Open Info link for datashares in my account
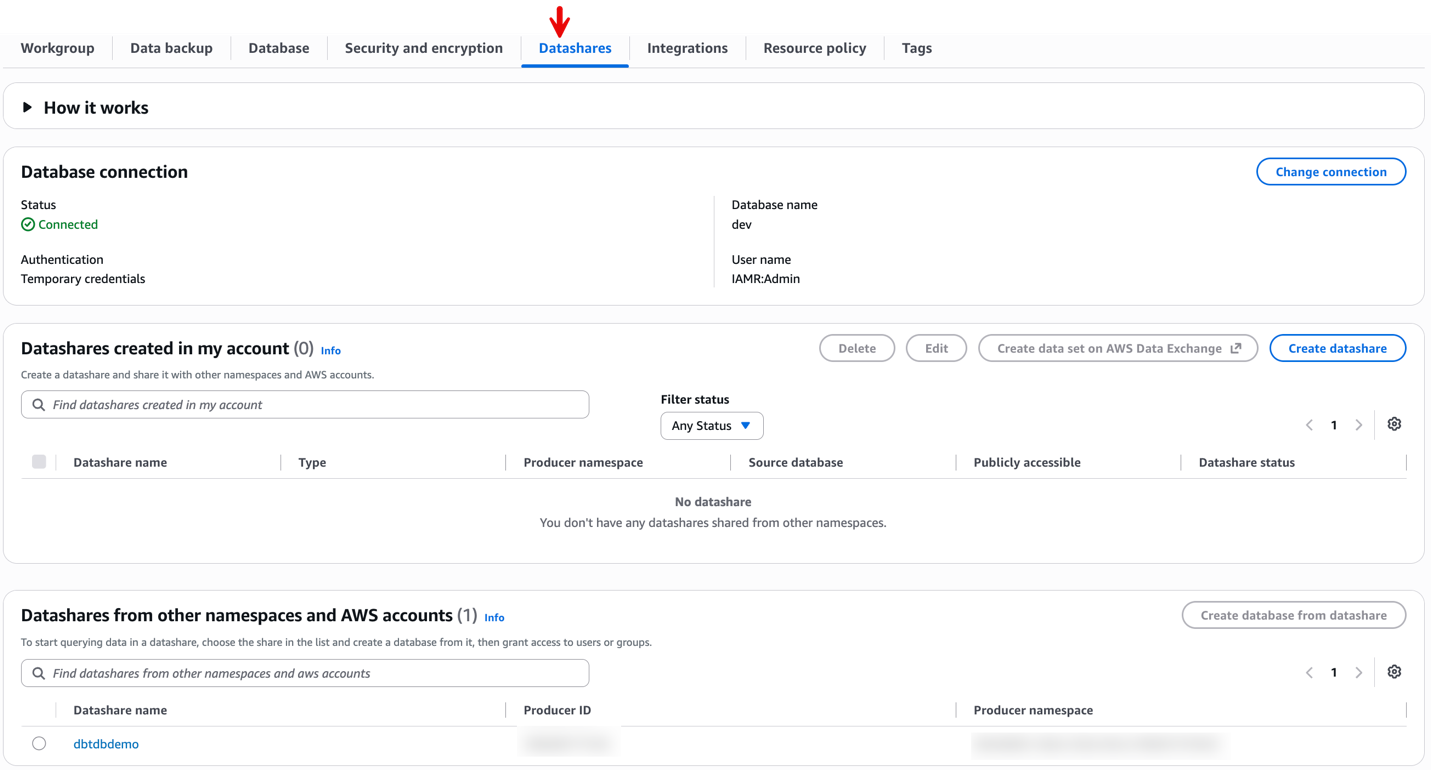 pos(331,351)
